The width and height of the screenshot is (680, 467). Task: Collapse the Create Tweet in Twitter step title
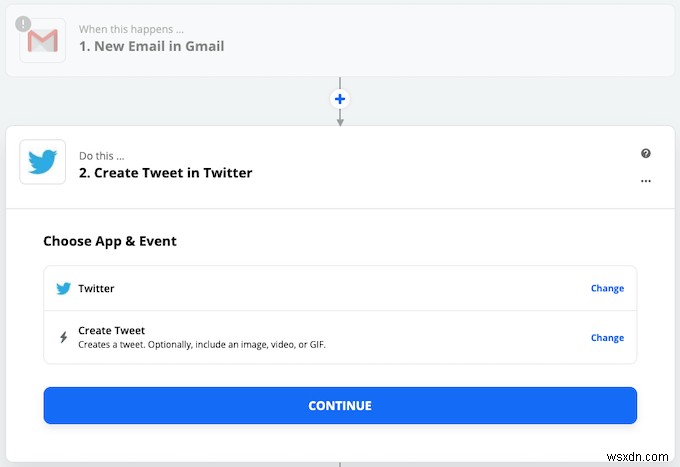[165, 173]
